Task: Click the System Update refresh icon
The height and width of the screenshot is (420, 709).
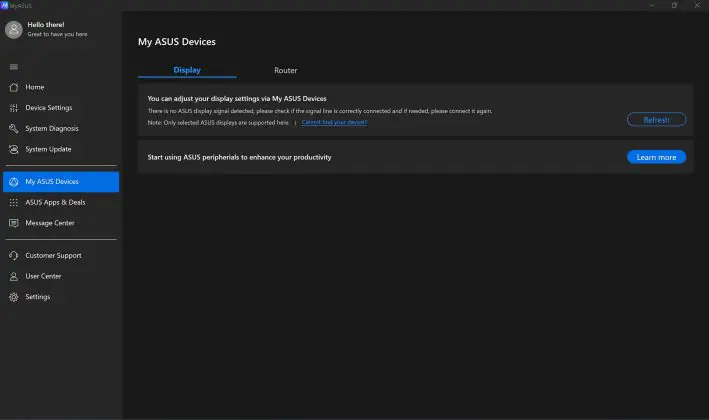Action: coord(14,149)
